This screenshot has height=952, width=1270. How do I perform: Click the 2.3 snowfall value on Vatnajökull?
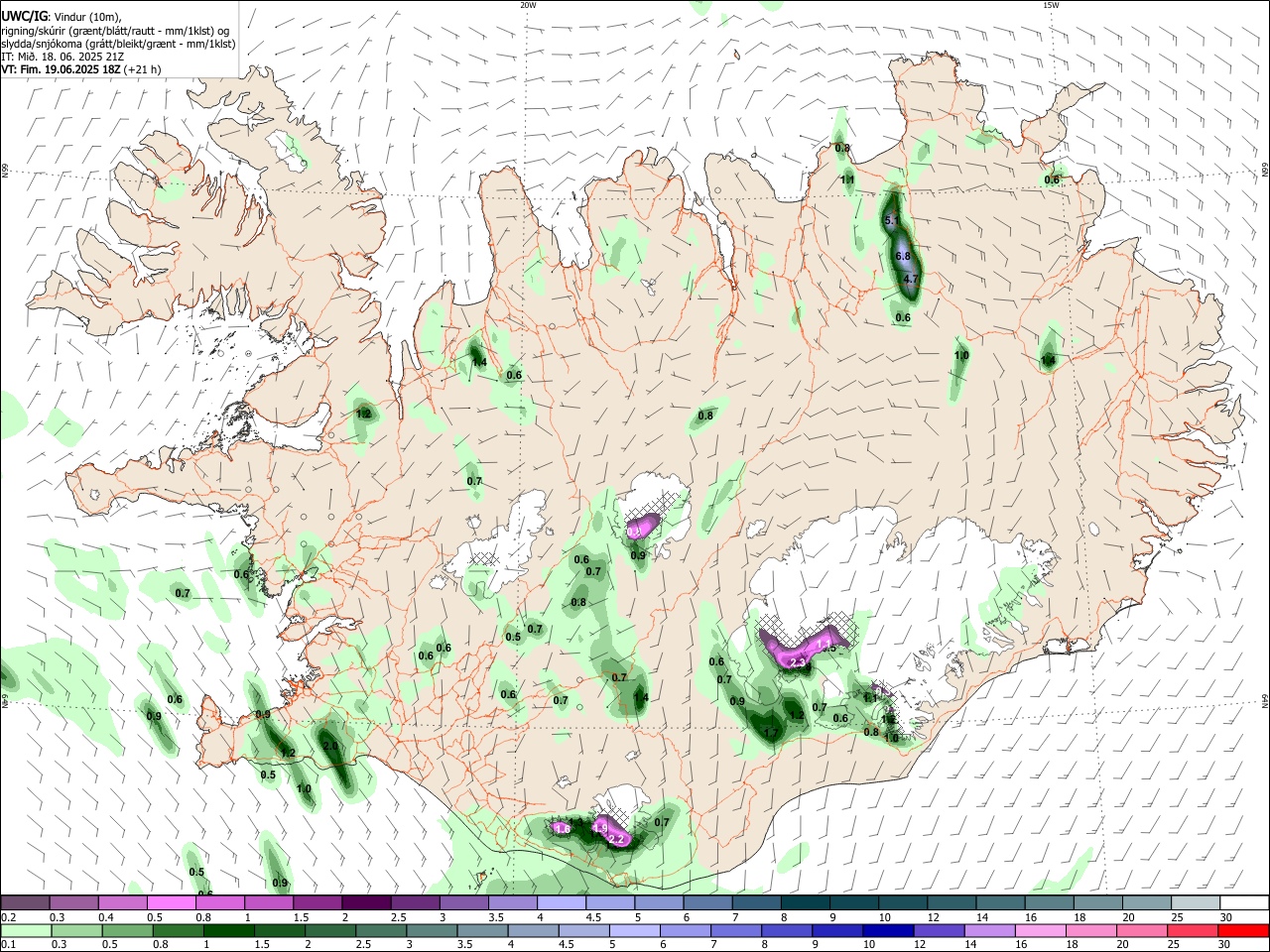coord(798,661)
